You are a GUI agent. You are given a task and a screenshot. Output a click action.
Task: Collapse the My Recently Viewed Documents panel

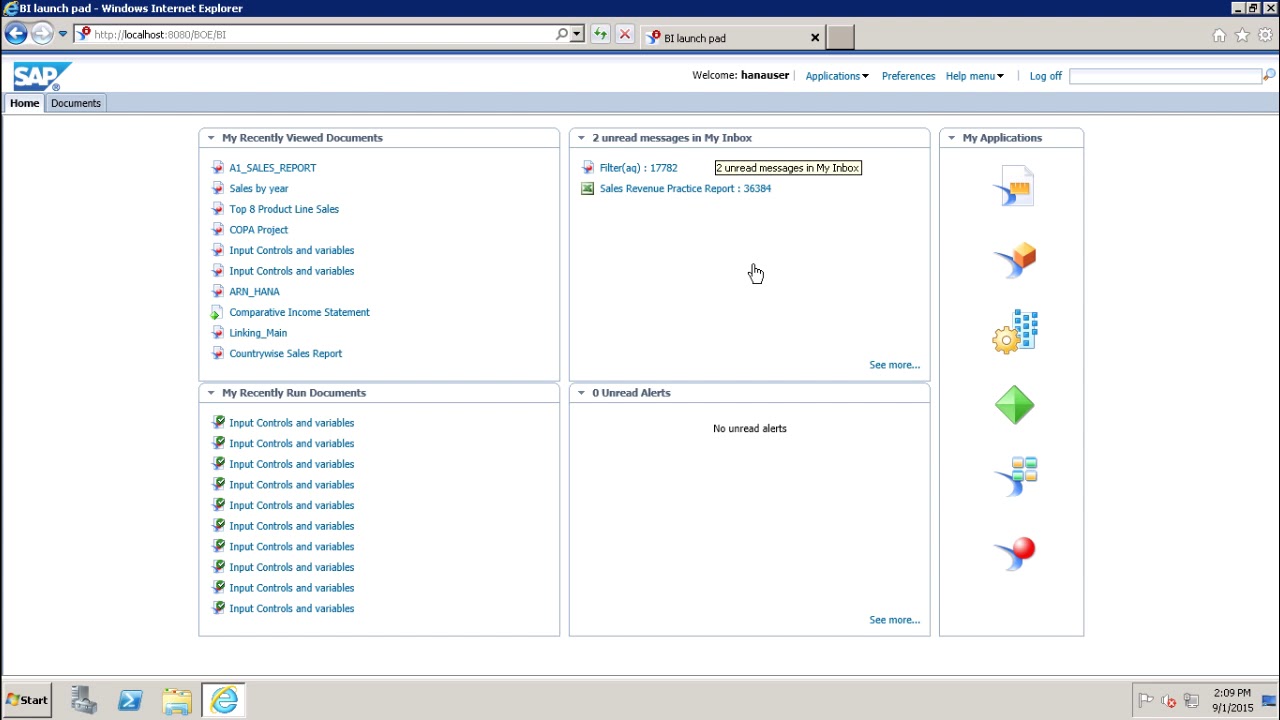(211, 138)
